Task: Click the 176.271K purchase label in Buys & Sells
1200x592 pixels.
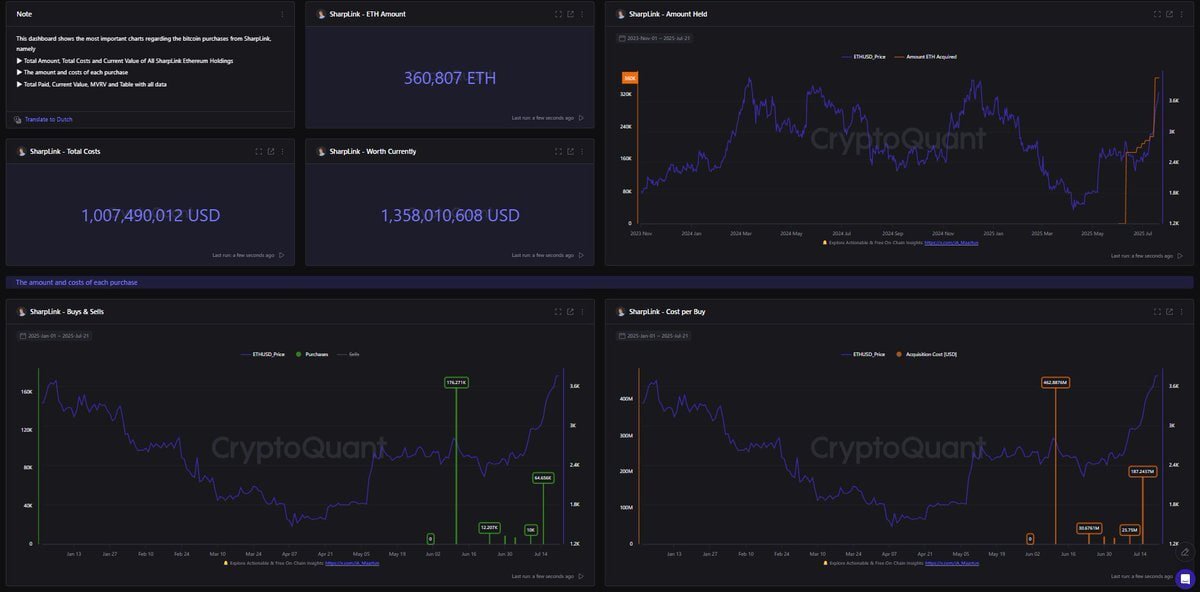Action: pos(457,382)
